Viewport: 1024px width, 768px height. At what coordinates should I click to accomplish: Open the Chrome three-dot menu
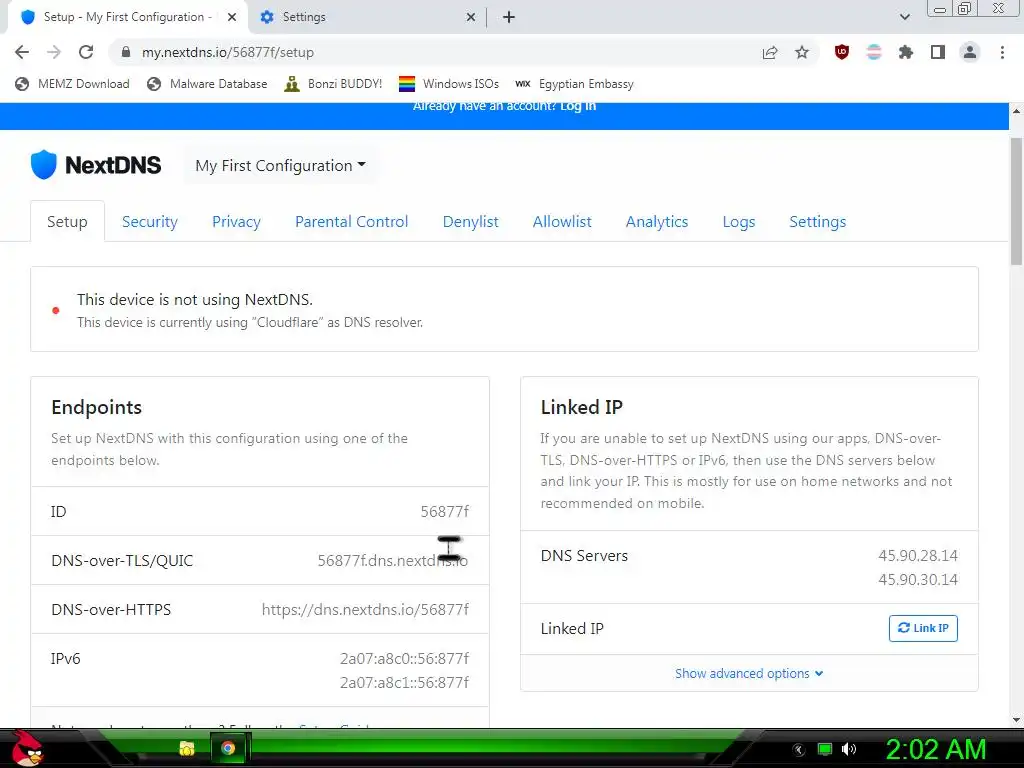pos(1002,52)
